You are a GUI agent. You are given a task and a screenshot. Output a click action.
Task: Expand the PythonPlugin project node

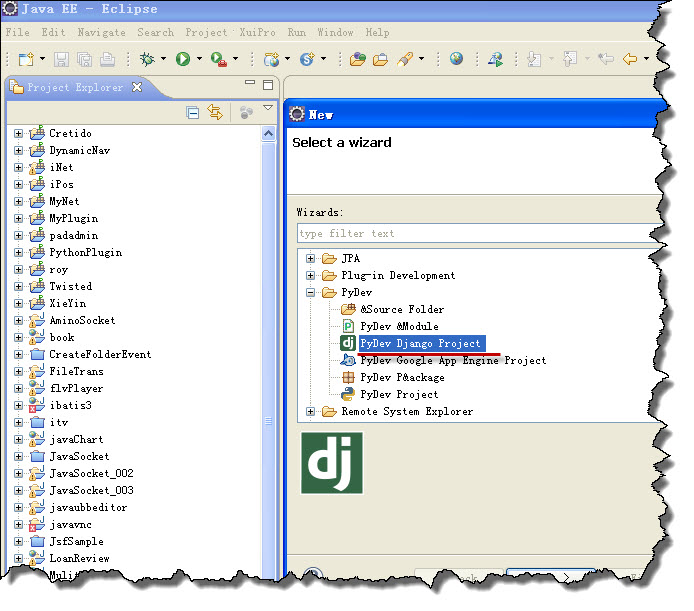pos(18,252)
